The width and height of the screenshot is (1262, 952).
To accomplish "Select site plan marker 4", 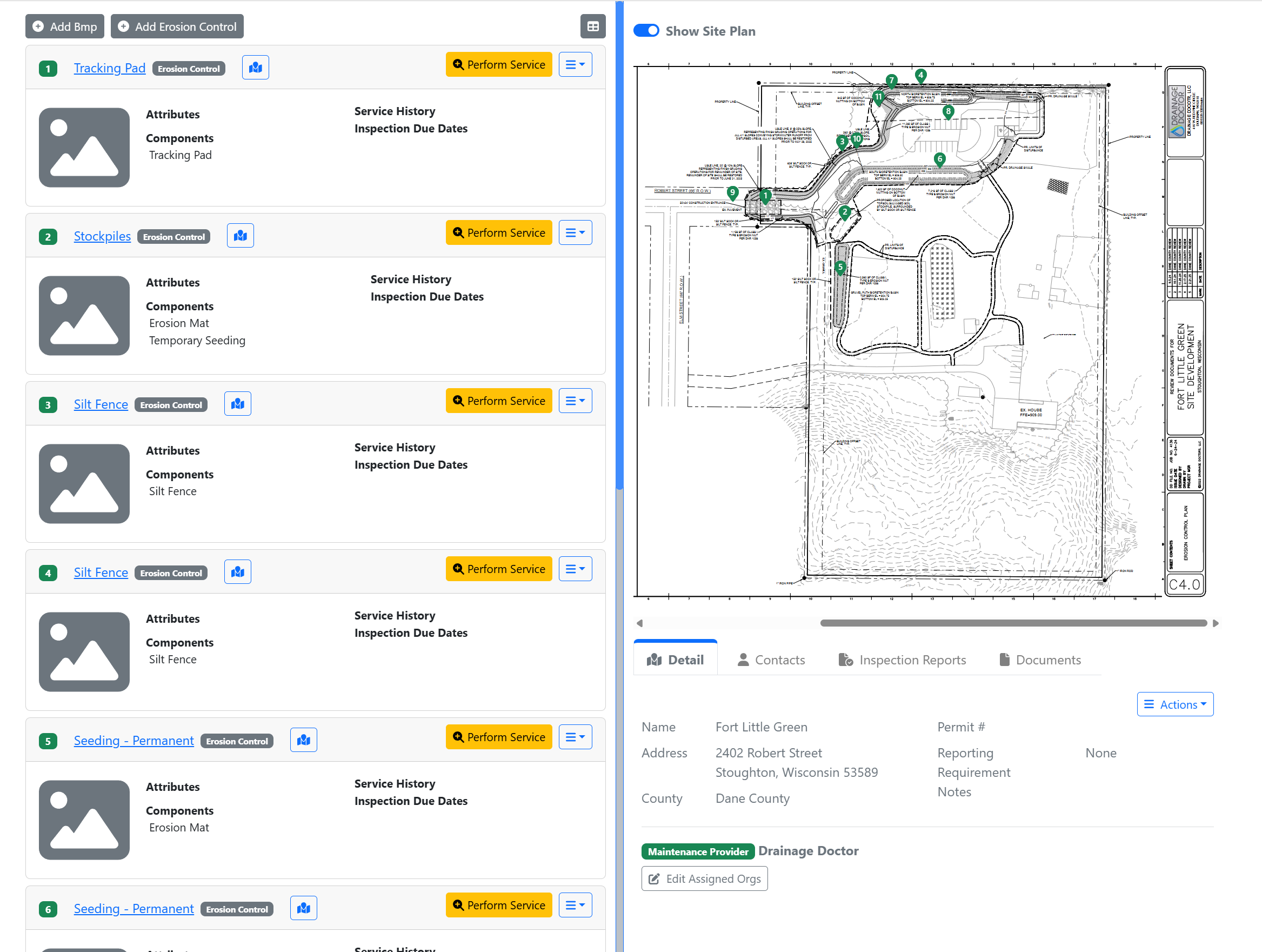I will (x=920, y=75).
